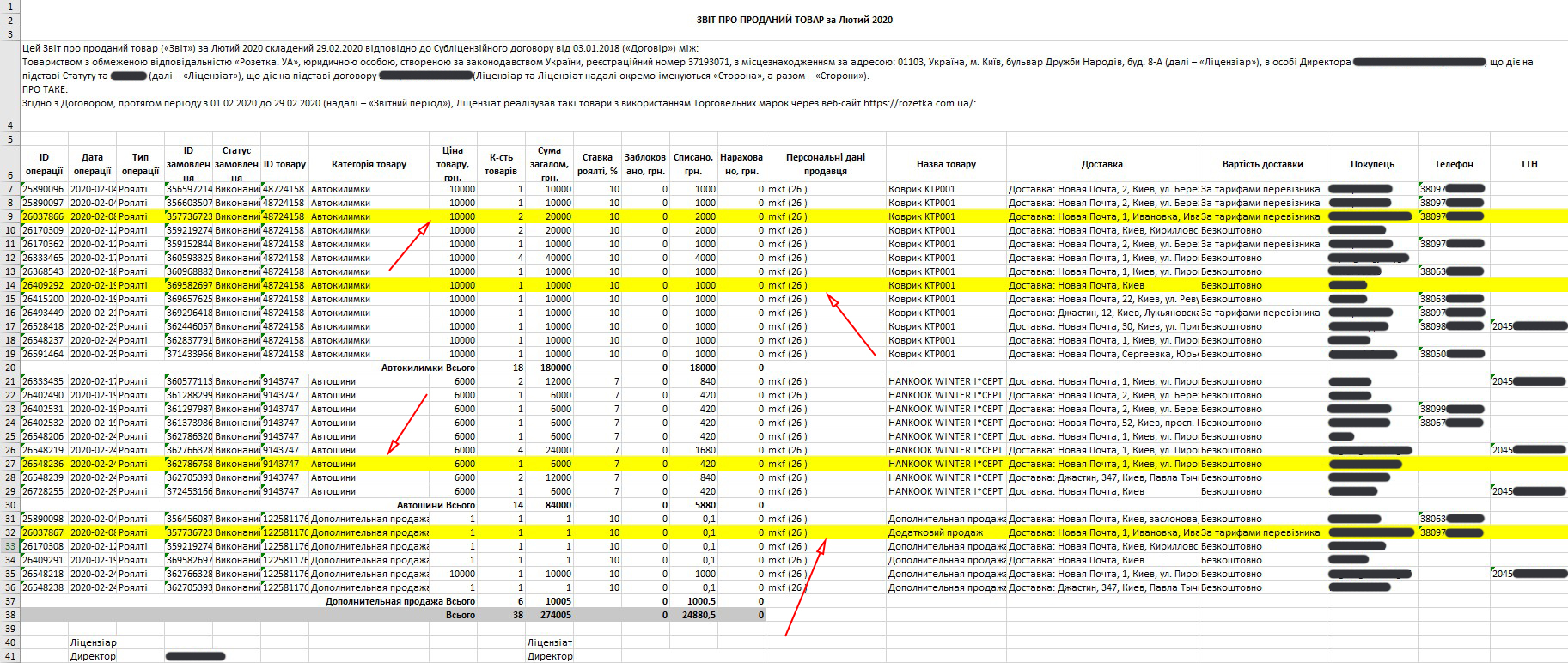Click the "ТТН" header cell
Image resolution: width=1568 pixels, height=663 pixels.
tap(1528, 164)
